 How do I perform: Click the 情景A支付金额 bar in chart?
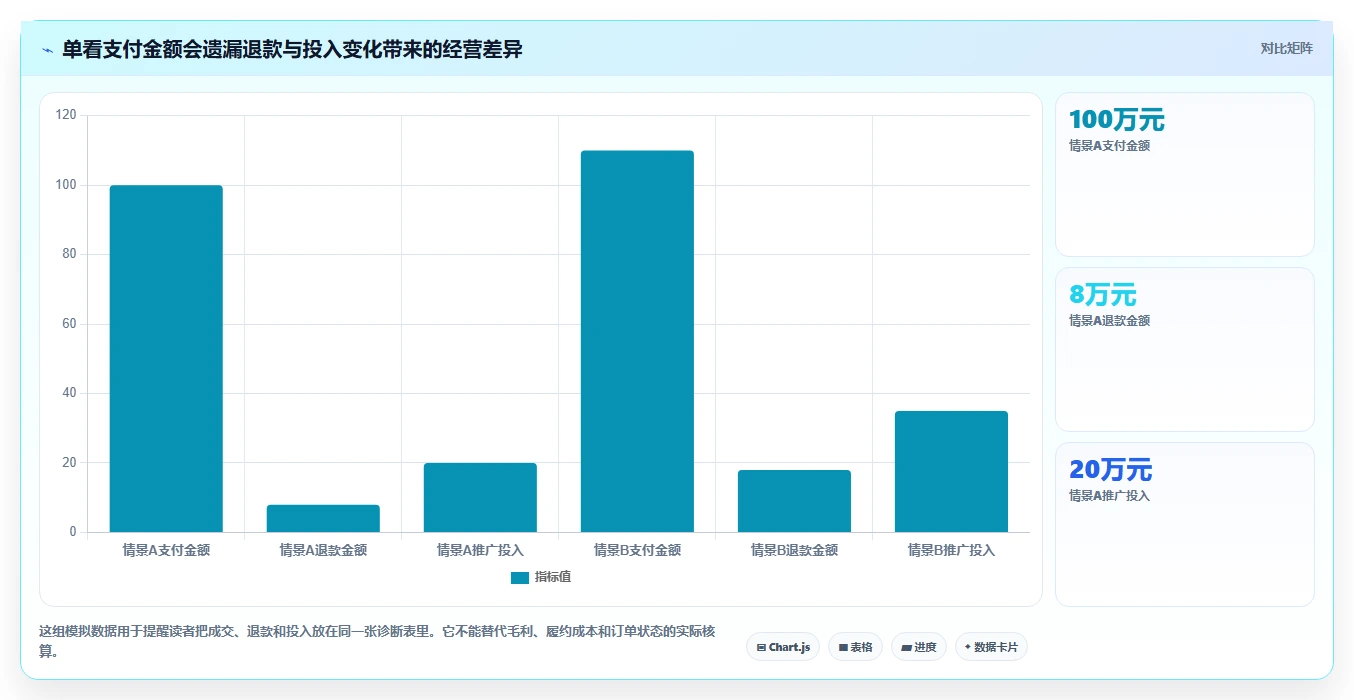click(x=166, y=359)
